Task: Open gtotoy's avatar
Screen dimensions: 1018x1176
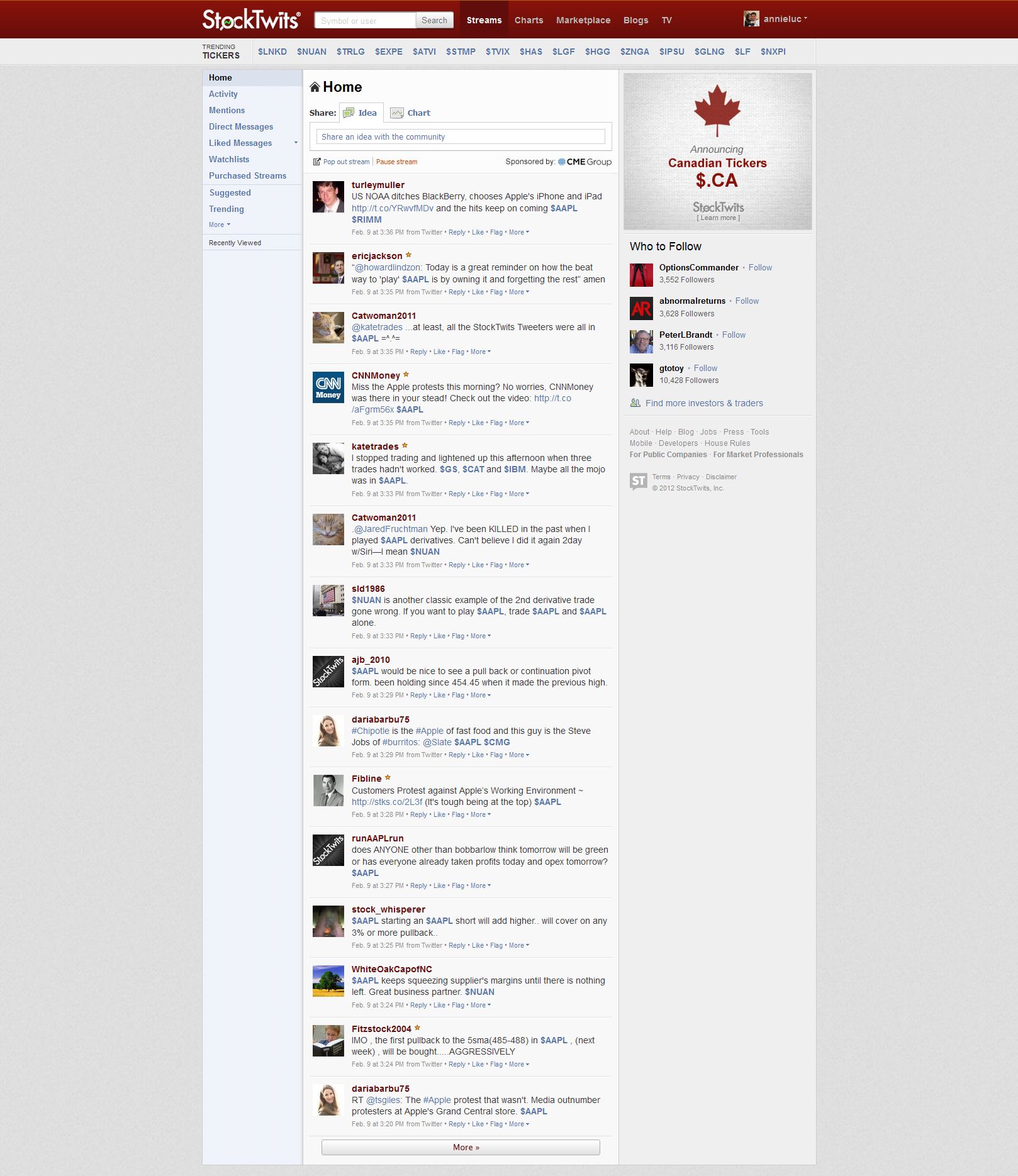Action: pos(641,375)
